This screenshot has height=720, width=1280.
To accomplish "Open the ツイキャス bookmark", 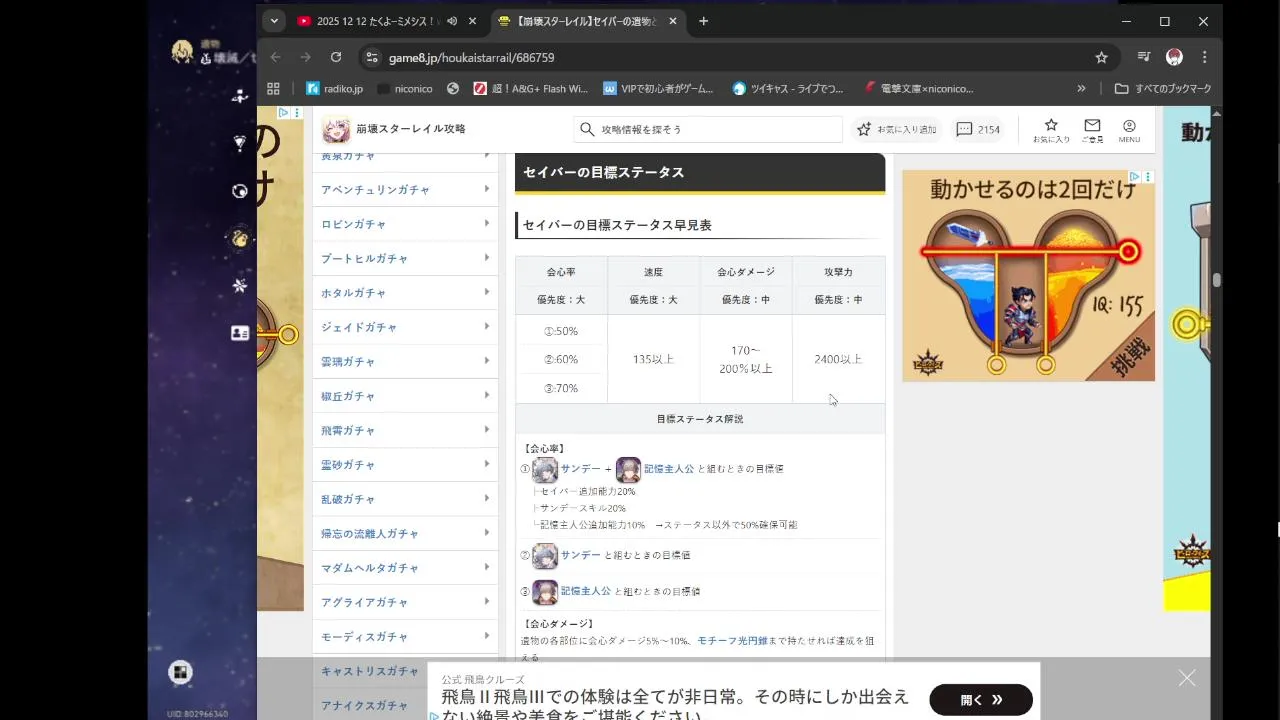I will click(x=788, y=88).
